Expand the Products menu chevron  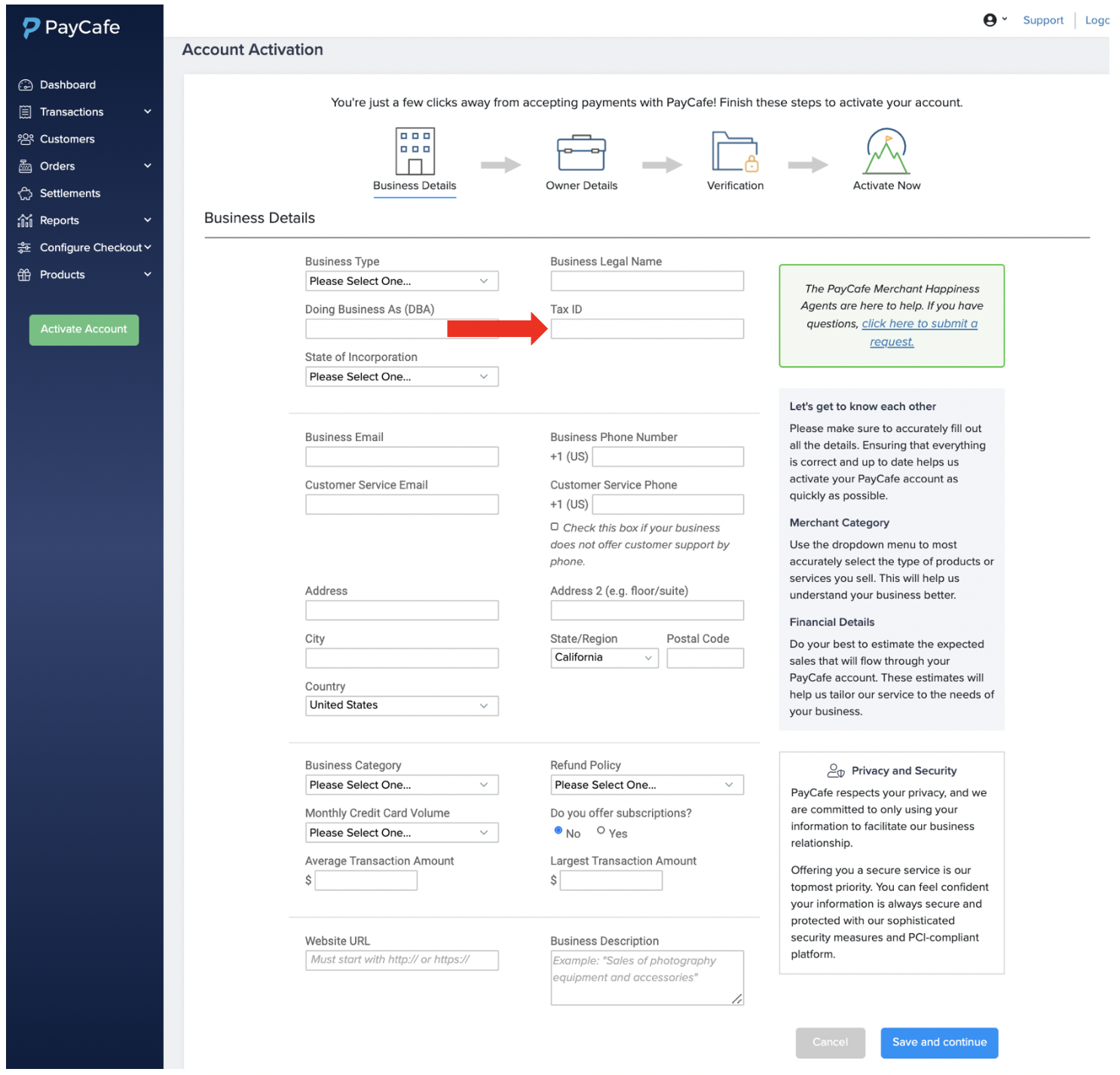pyautogui.click(x=148, y=274)
